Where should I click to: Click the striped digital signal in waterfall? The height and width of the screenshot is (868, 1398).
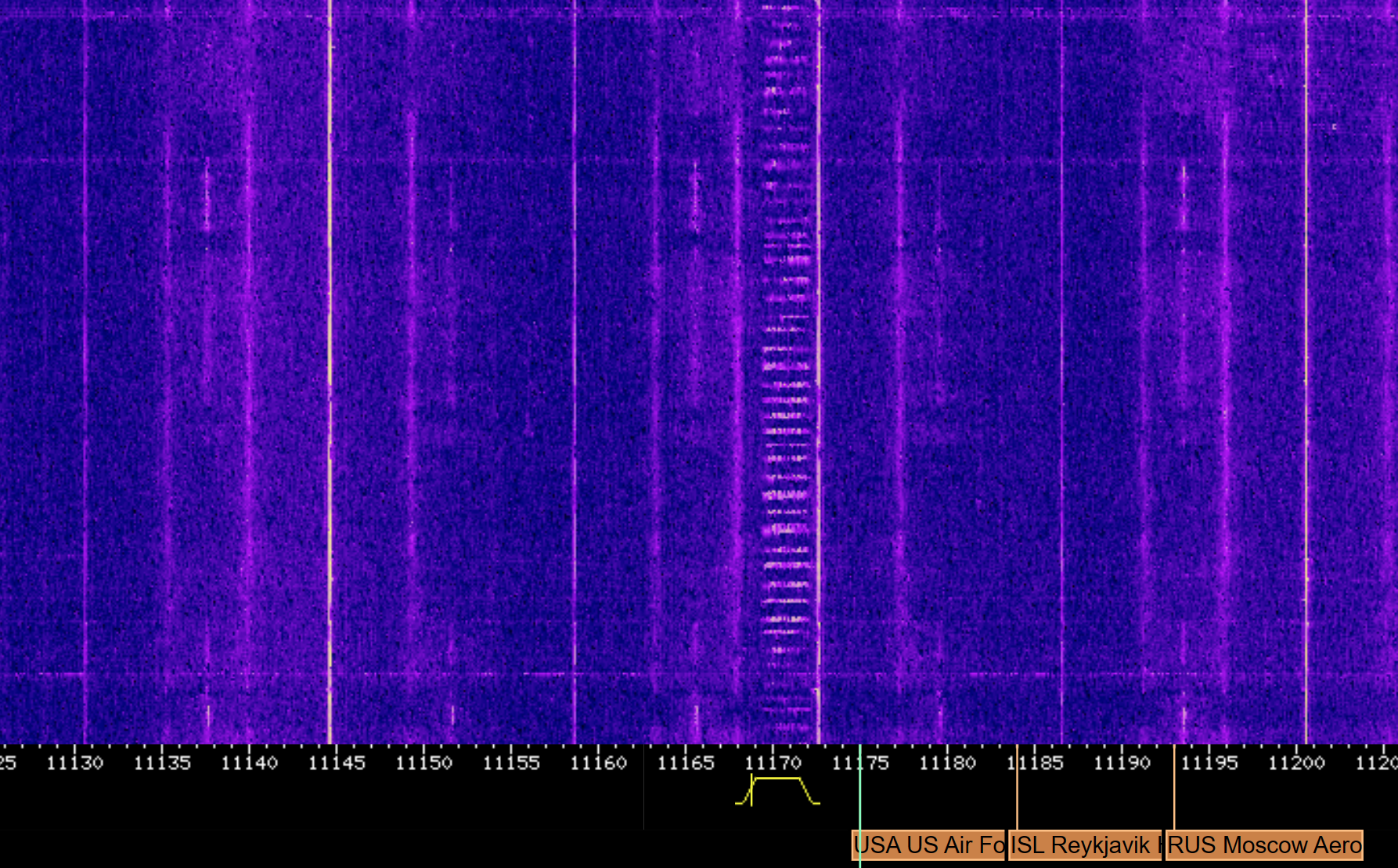tap(787, 372)
